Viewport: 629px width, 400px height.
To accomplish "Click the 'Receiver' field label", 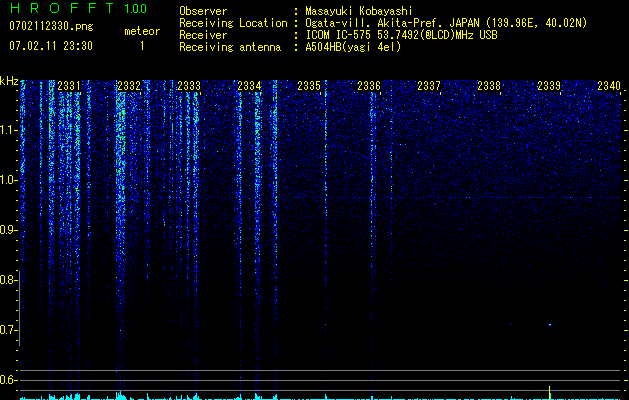I will 203,35.
